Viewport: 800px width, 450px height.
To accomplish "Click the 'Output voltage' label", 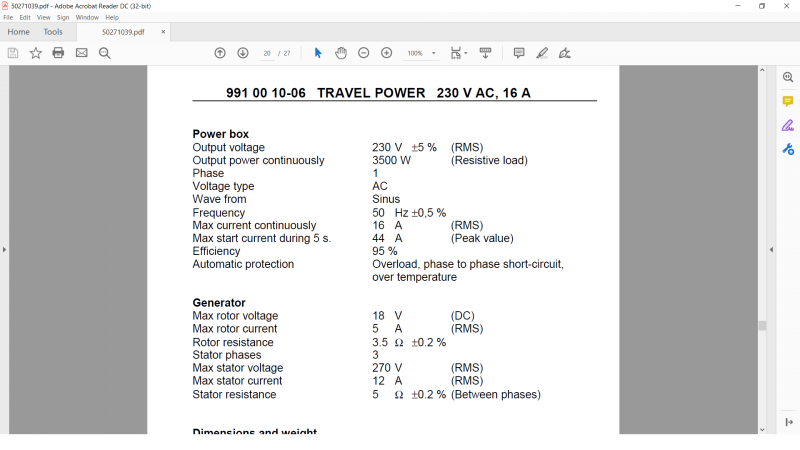I will click(x=229, y=147).
